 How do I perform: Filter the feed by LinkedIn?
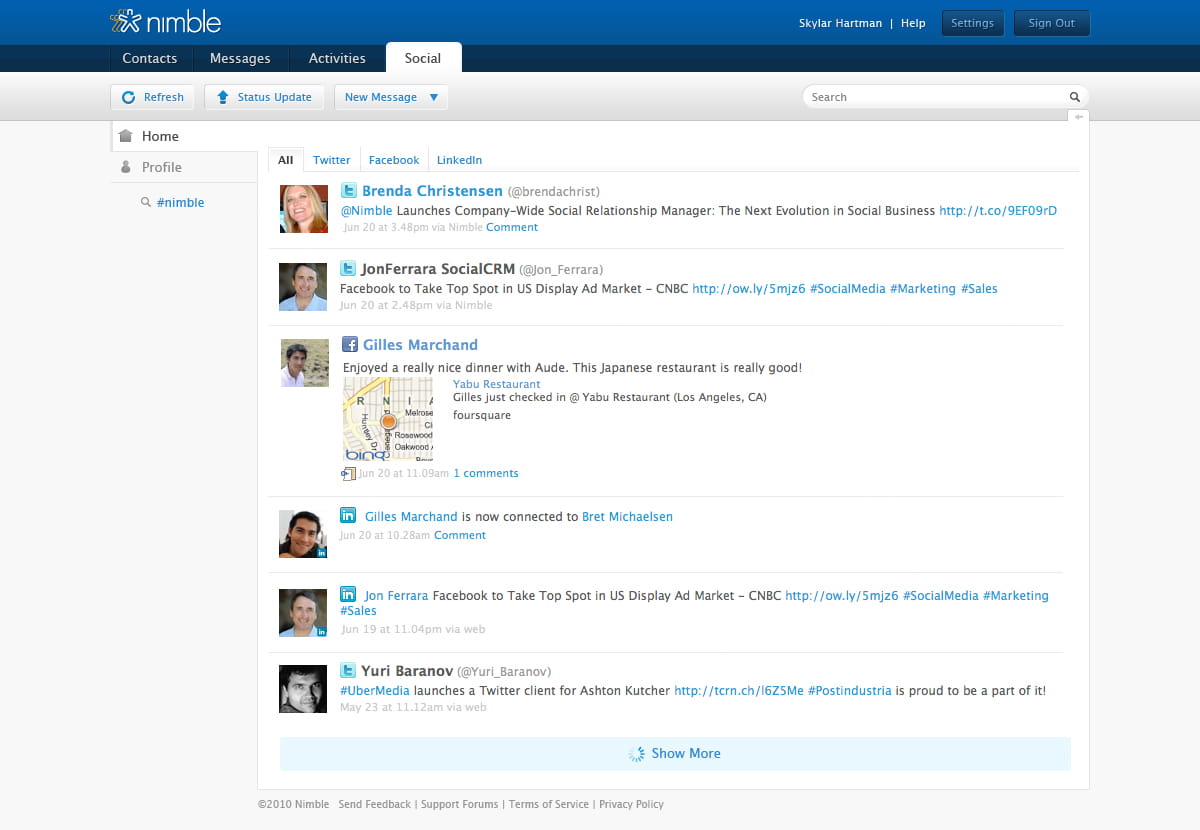click(x=459, y=160)
